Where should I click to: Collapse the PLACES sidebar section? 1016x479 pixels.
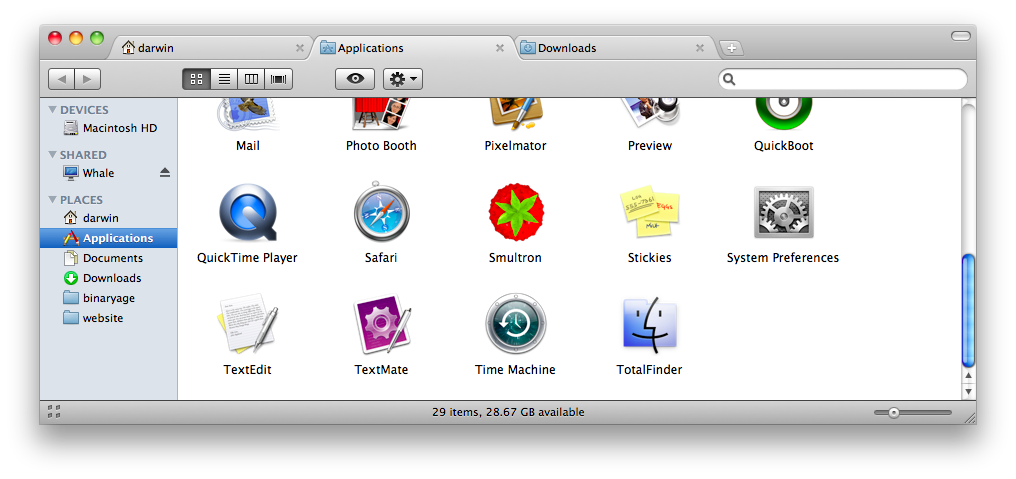point(53,200)
